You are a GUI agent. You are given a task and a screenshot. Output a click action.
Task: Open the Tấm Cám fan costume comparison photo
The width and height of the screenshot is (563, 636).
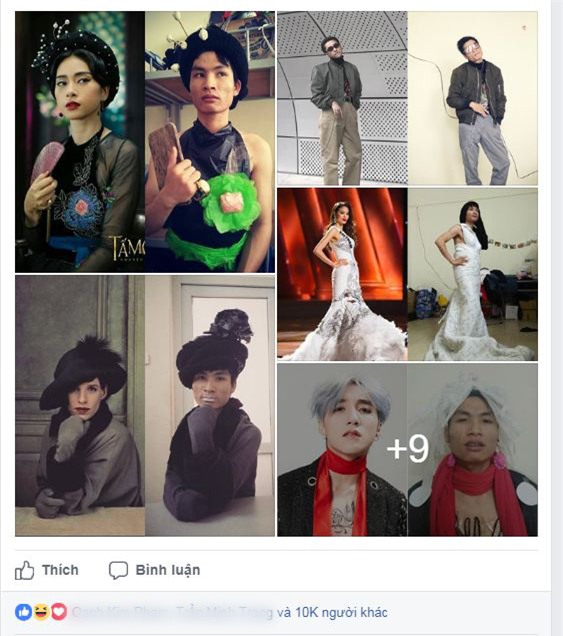click(x=145, y=142)
